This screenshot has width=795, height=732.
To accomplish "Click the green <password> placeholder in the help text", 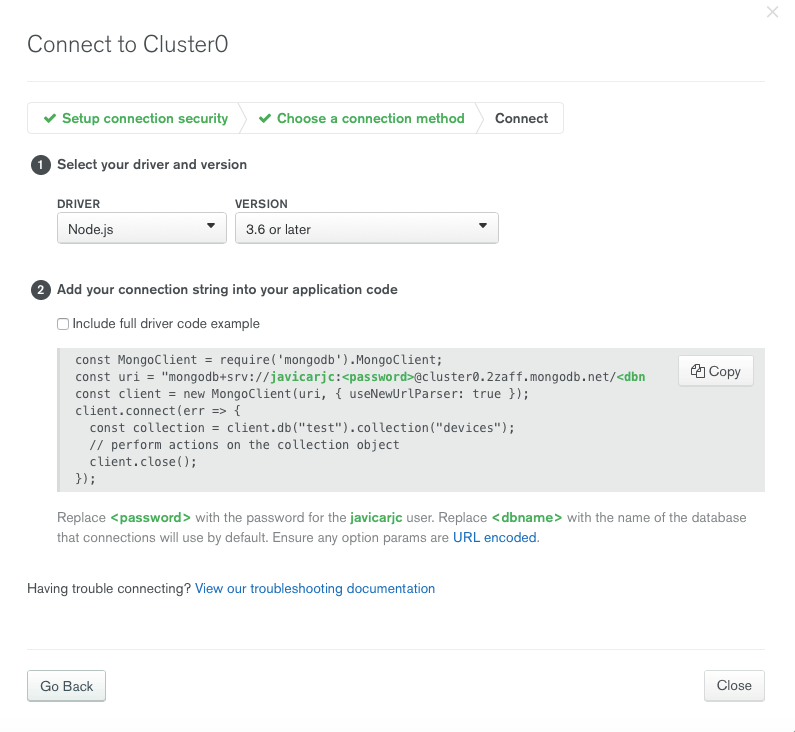I will point(150,518).
